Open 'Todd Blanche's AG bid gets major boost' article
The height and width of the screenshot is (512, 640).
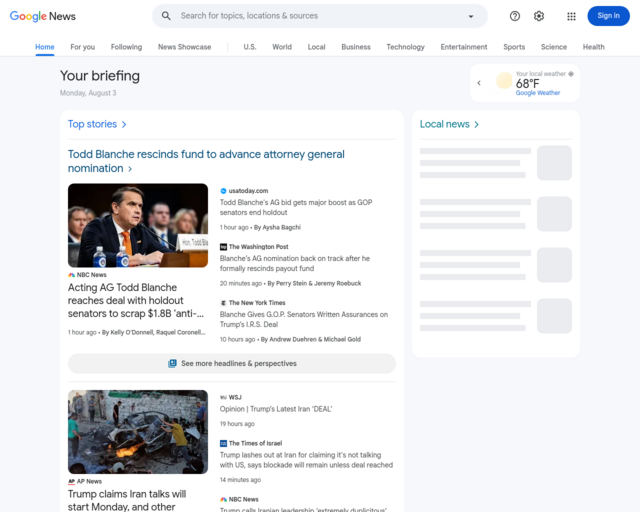(296, 207)
